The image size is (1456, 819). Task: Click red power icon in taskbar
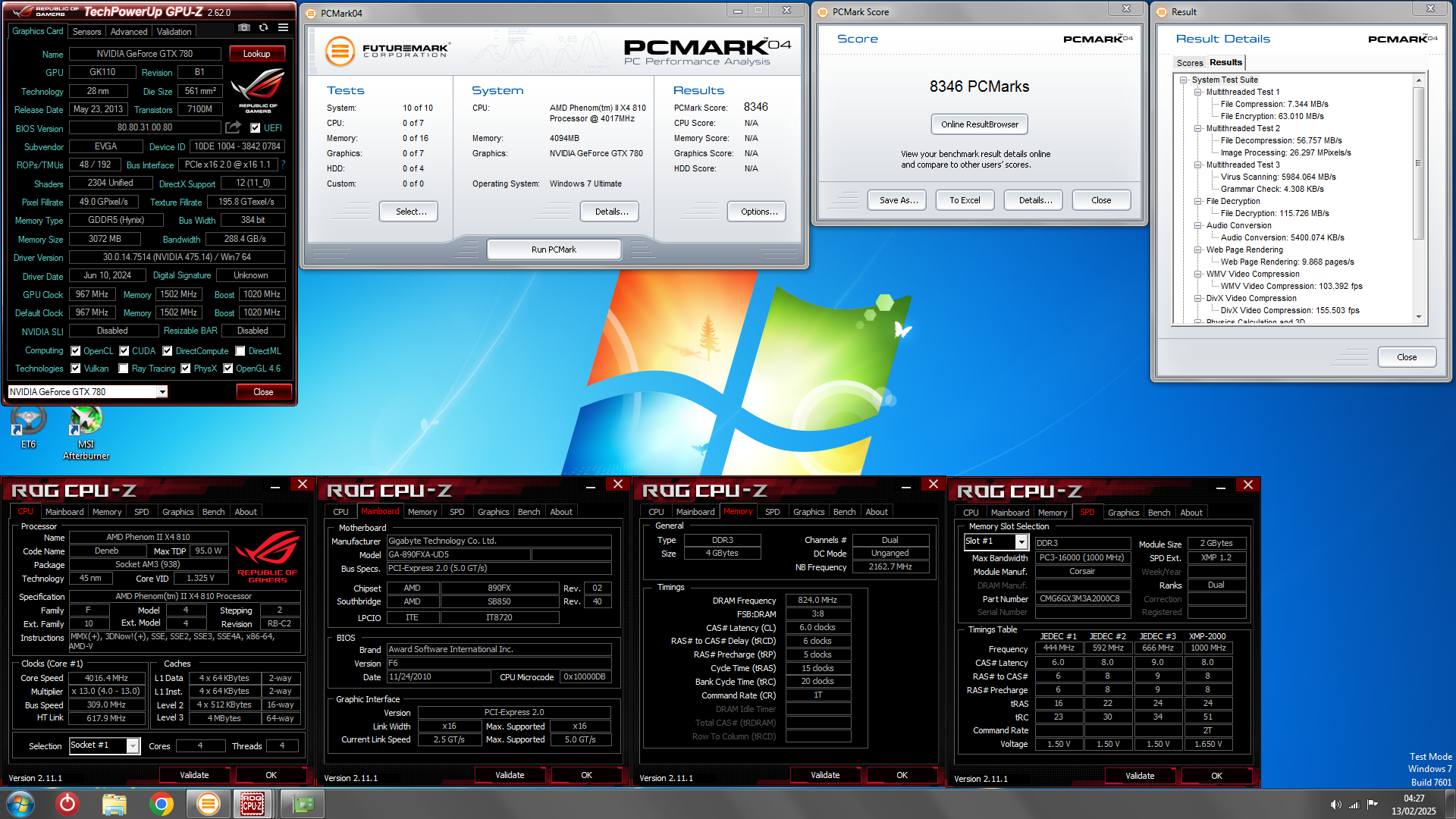(x=67, y=804)
